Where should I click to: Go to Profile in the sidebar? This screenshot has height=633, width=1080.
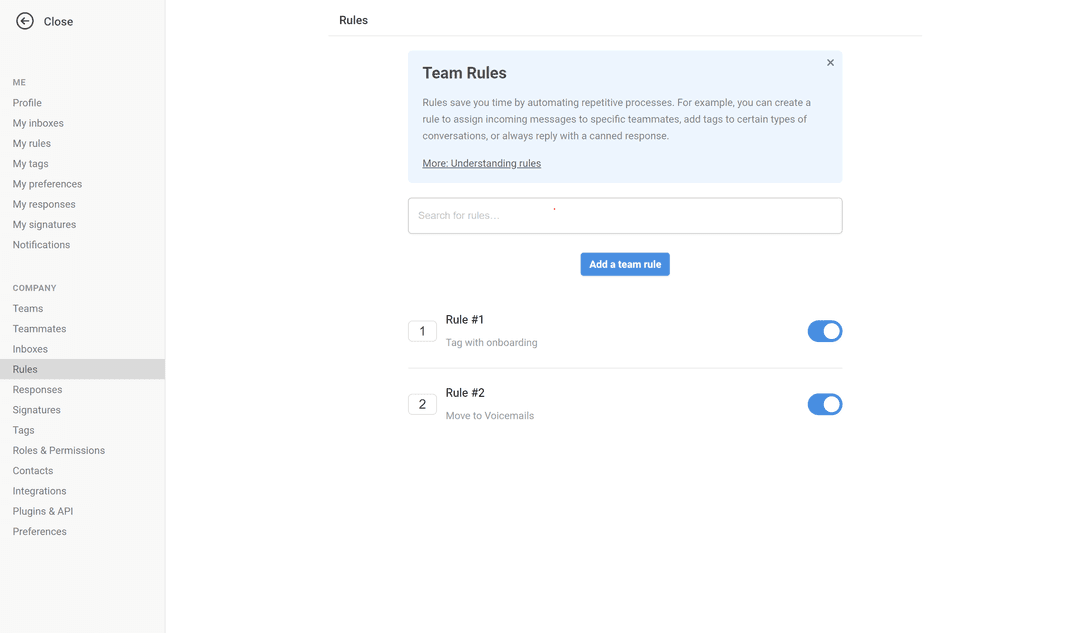(27, 103)
